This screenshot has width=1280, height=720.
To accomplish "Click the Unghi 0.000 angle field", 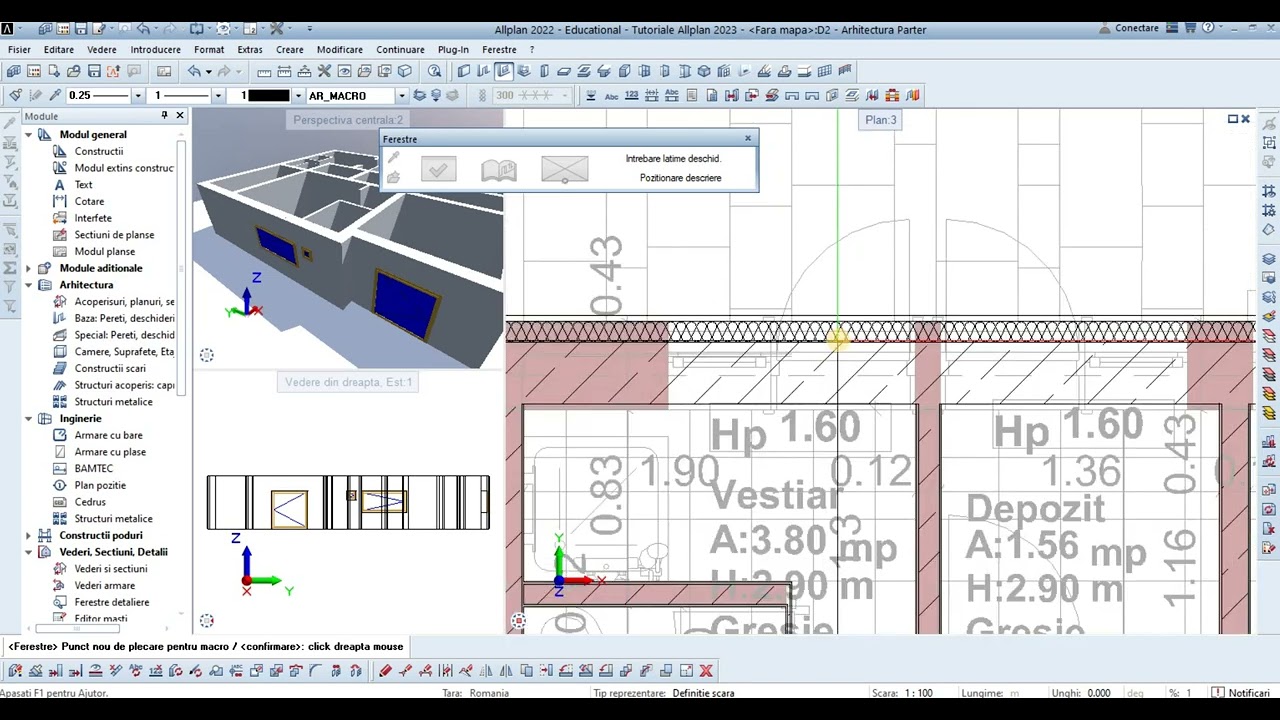I will [x=1098, y=693].
